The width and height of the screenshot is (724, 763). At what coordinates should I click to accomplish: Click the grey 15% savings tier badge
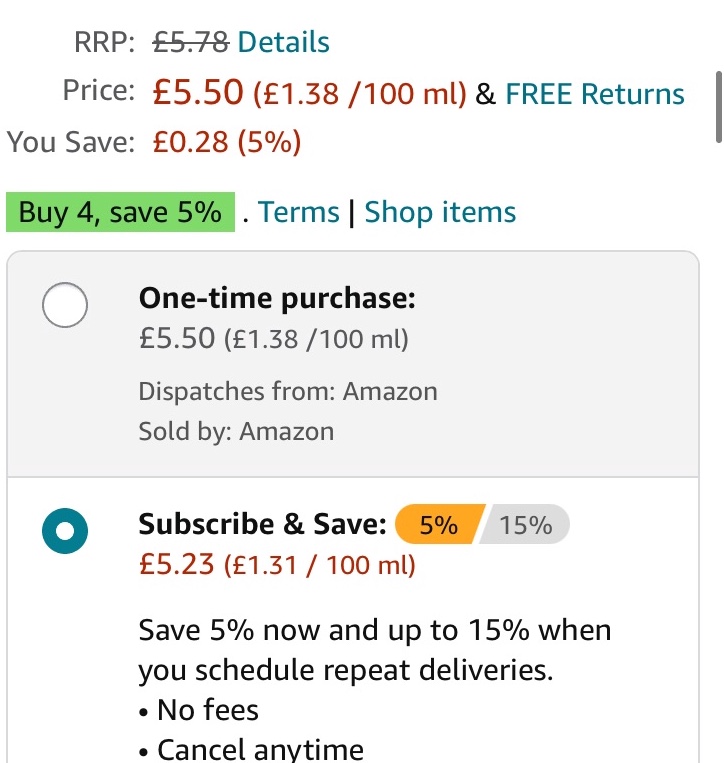(x=525, y=525)
